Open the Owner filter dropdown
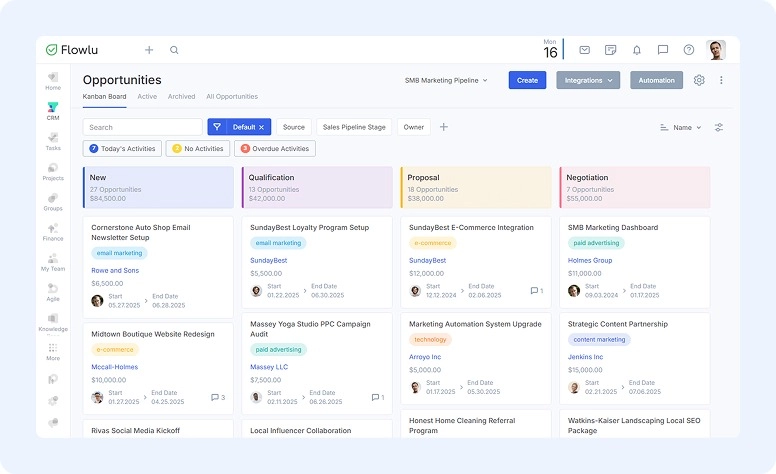 tap(413, 127)
